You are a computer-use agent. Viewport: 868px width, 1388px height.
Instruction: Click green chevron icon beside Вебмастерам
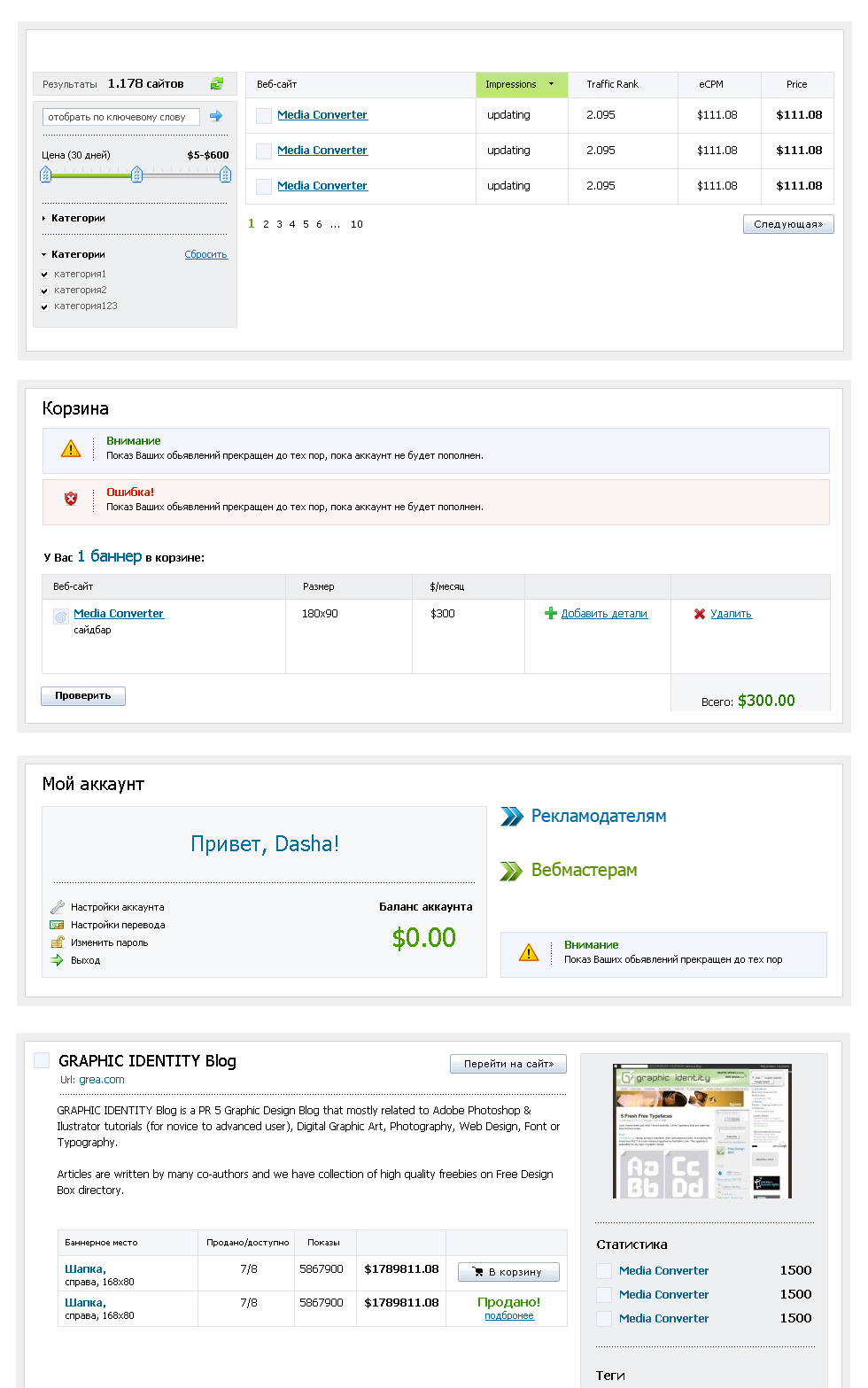[x=512, y=871]
